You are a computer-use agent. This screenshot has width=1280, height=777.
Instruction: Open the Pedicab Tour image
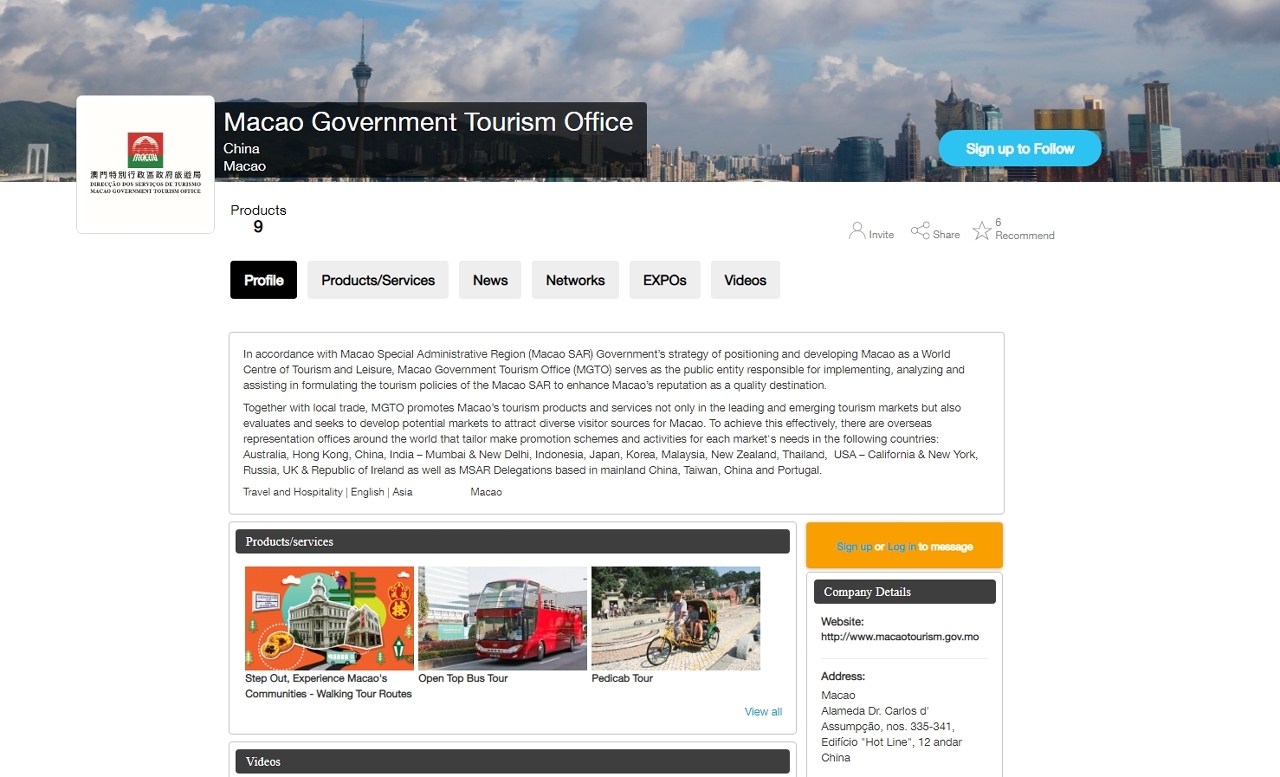point(676,618)
